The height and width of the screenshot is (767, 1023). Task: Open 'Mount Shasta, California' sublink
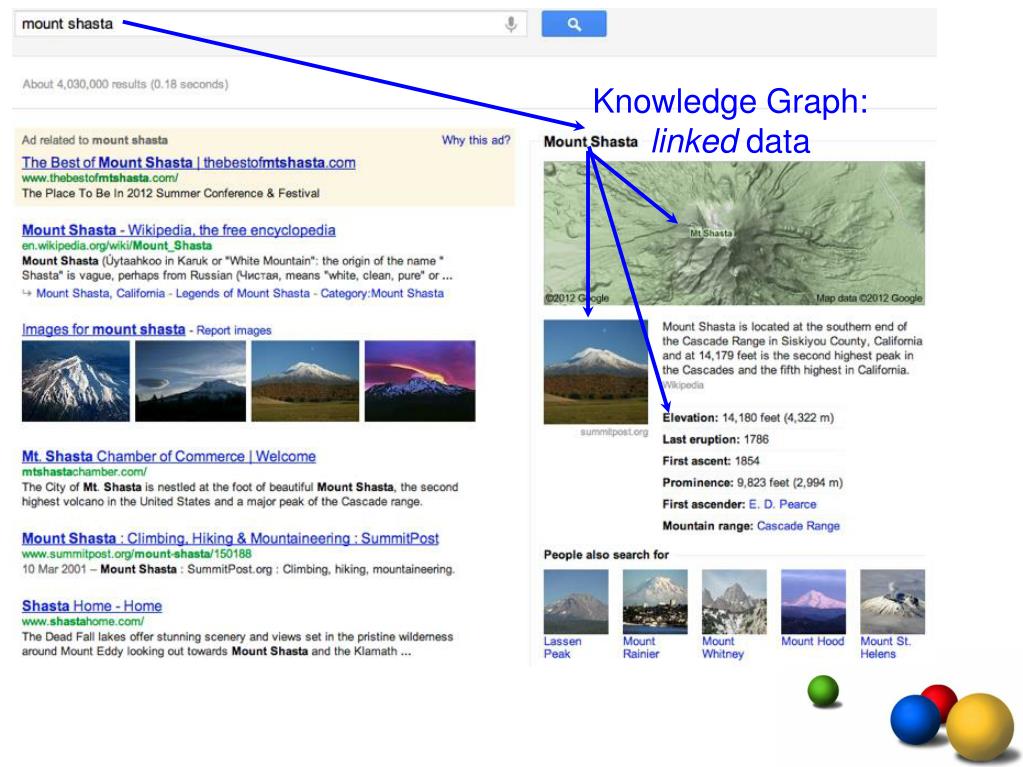tap(100, 293)
